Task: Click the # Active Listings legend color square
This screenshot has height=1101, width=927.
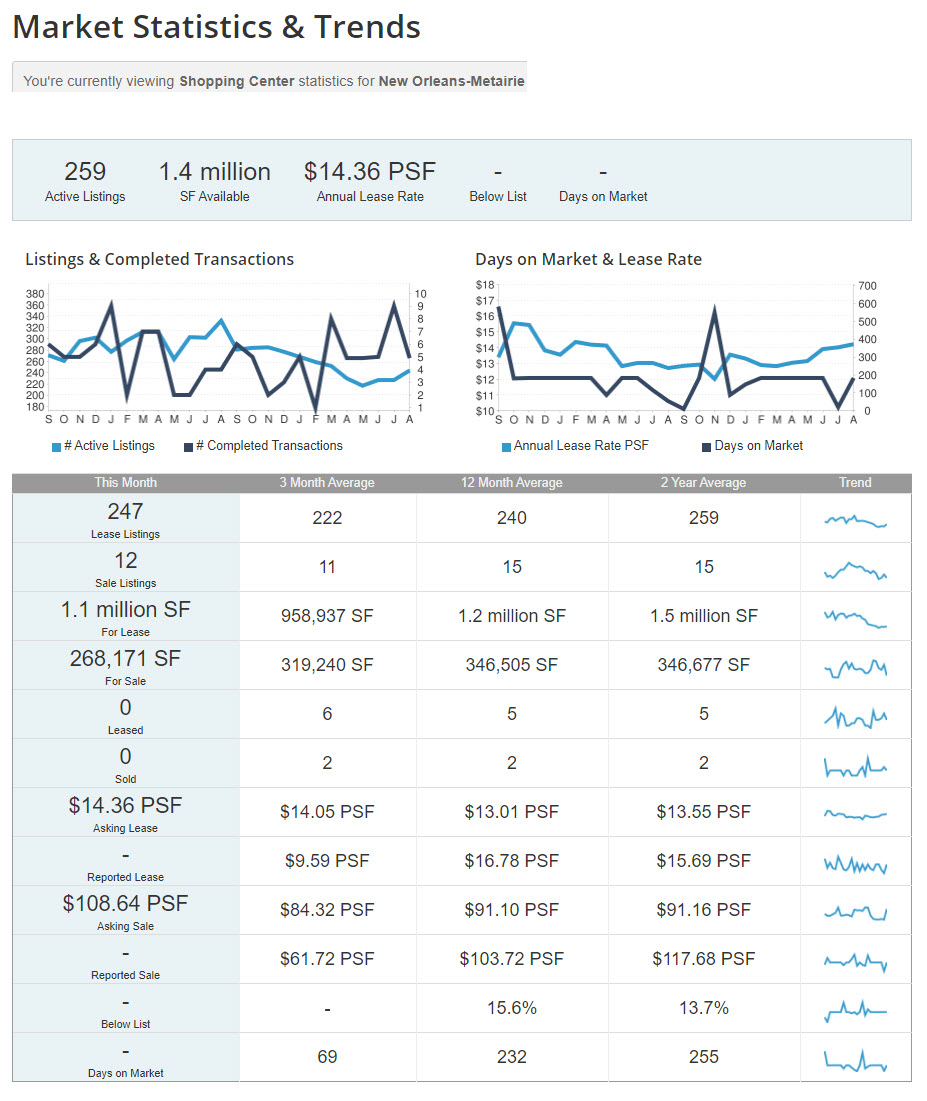Action: pyautogui.click(x=56, y=447)
